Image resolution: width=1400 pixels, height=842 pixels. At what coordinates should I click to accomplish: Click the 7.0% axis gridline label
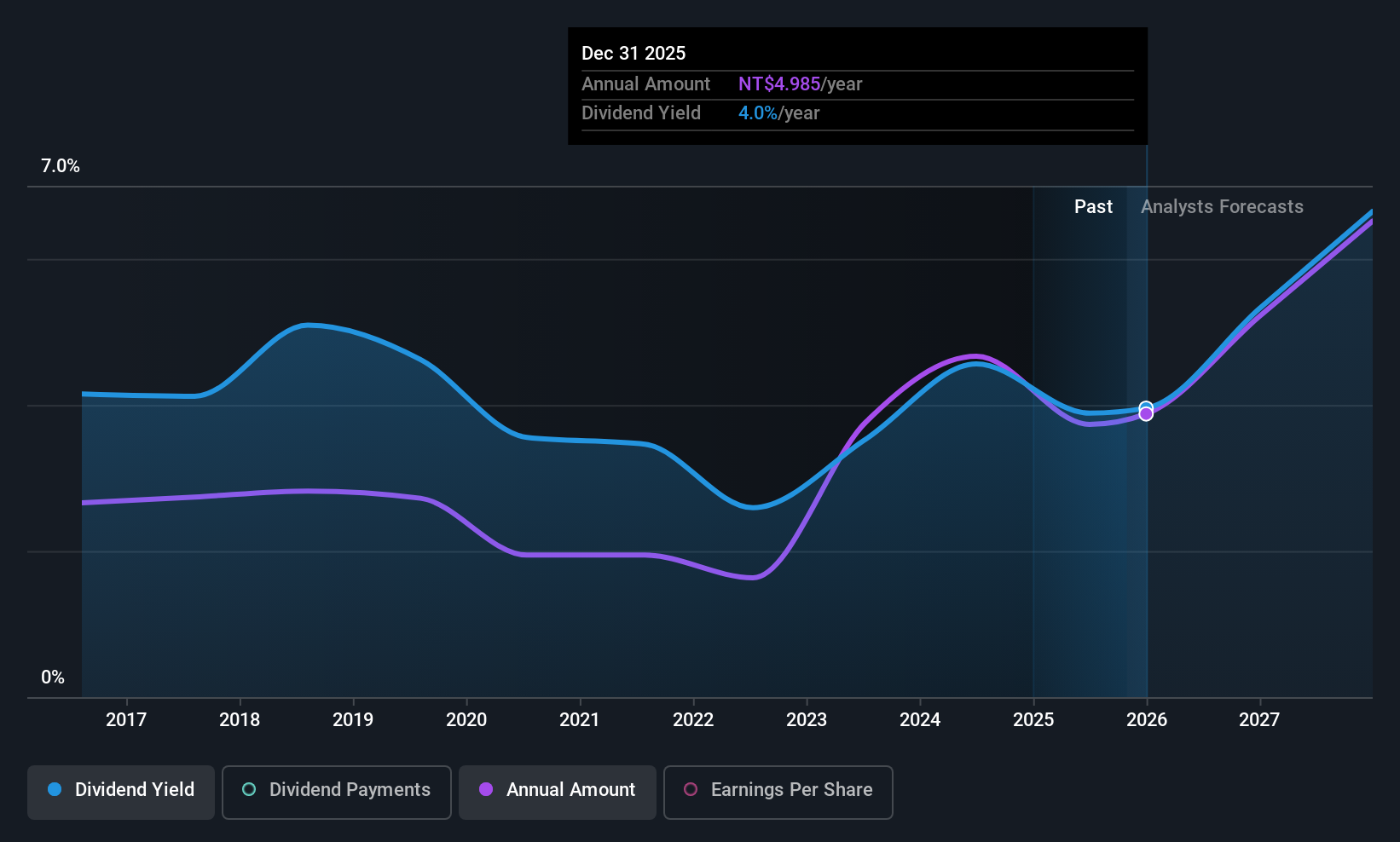60,166
